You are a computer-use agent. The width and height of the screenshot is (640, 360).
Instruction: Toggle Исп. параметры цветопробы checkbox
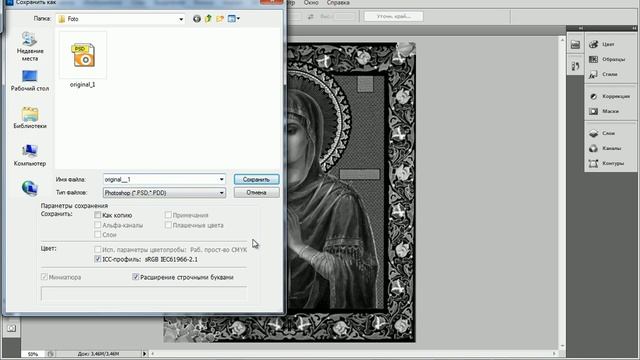(98, 249)
